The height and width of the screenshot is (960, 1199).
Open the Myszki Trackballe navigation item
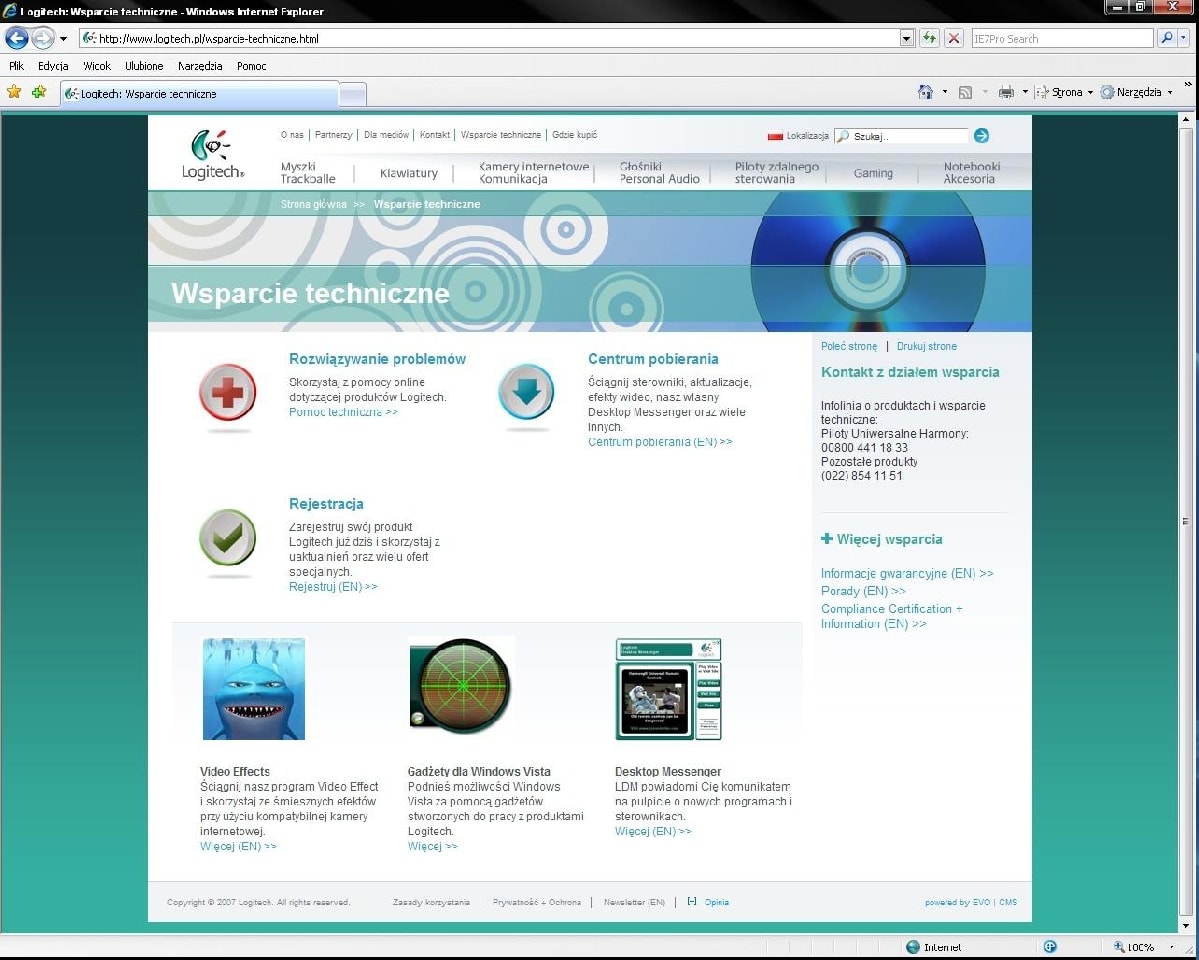[307, 173]
